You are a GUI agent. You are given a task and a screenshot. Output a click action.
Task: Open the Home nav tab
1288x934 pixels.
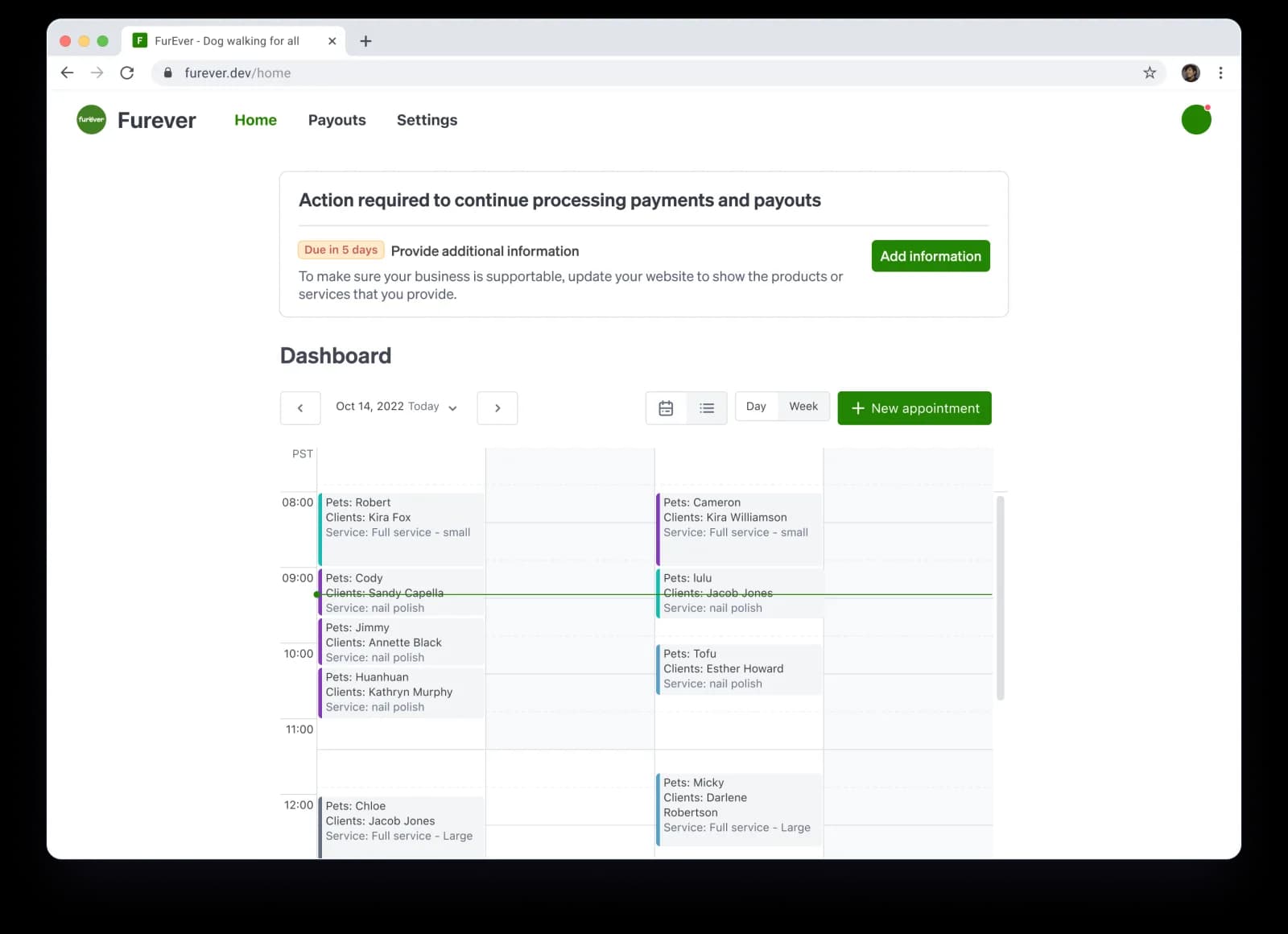click(x=256, y=120)
